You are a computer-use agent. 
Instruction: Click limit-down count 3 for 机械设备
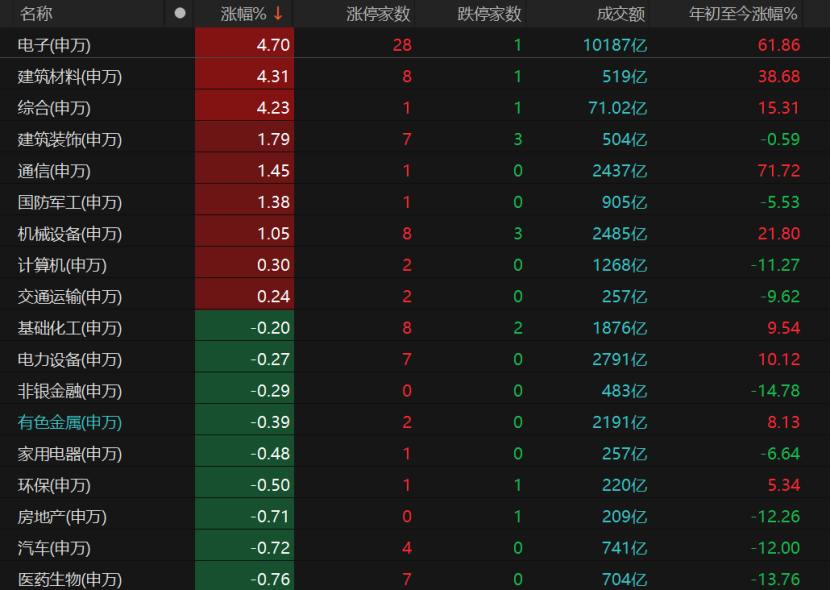tap(518, 234)
